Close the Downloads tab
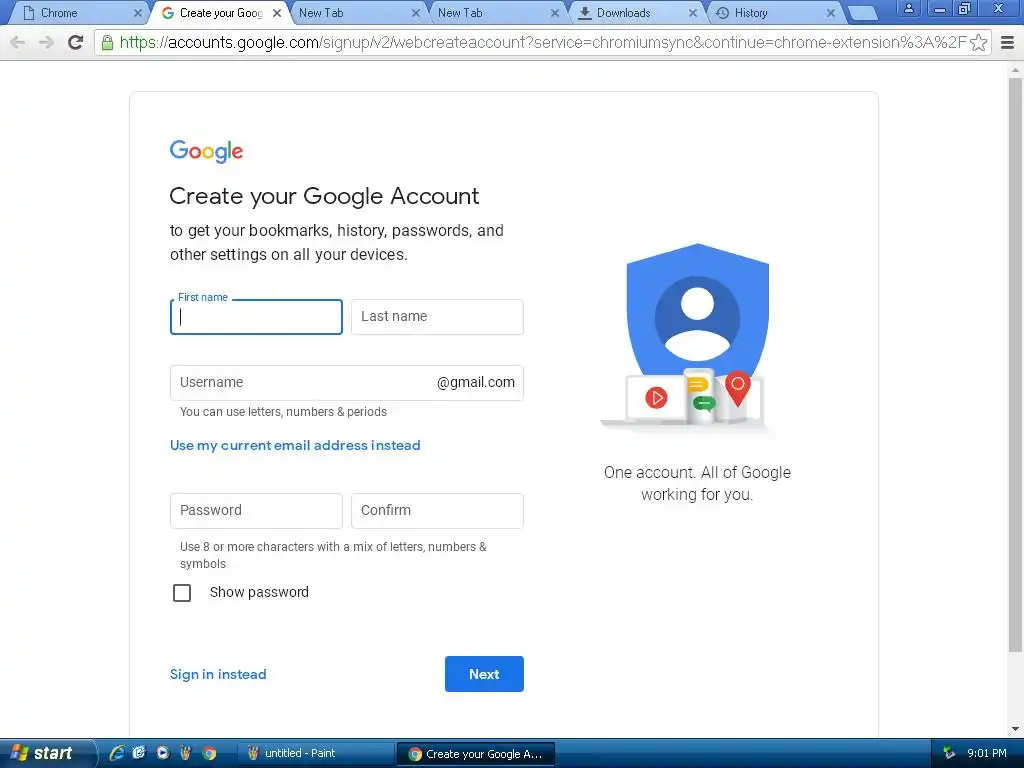 (693, 13)
